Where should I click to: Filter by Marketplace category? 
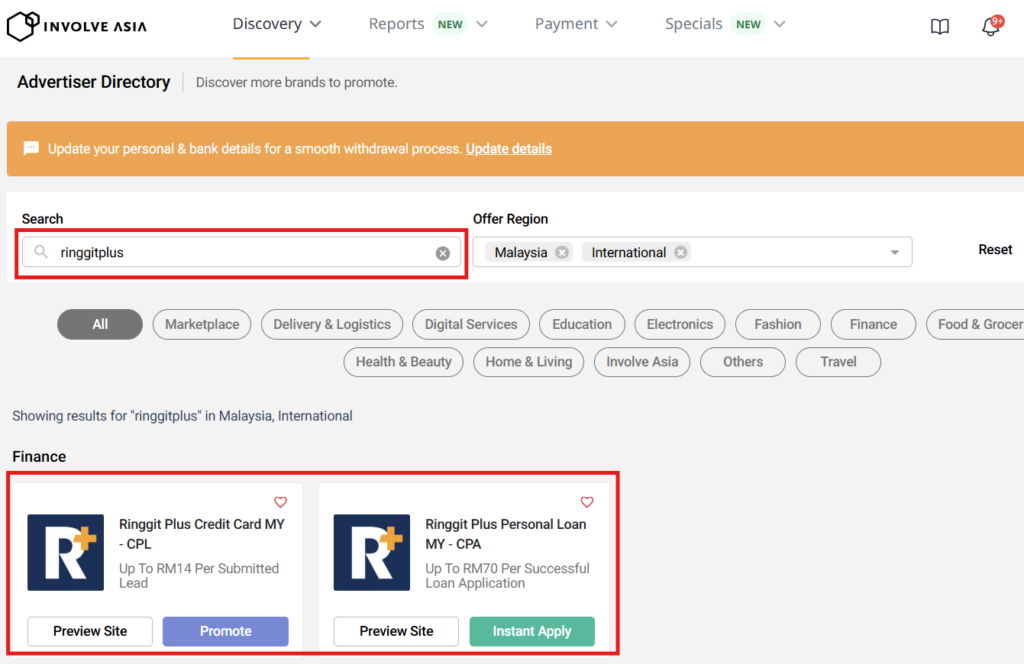click(x=202, y=324)
